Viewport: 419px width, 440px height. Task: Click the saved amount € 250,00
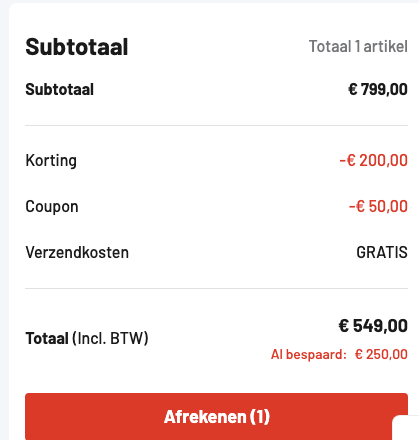[381, 354]
